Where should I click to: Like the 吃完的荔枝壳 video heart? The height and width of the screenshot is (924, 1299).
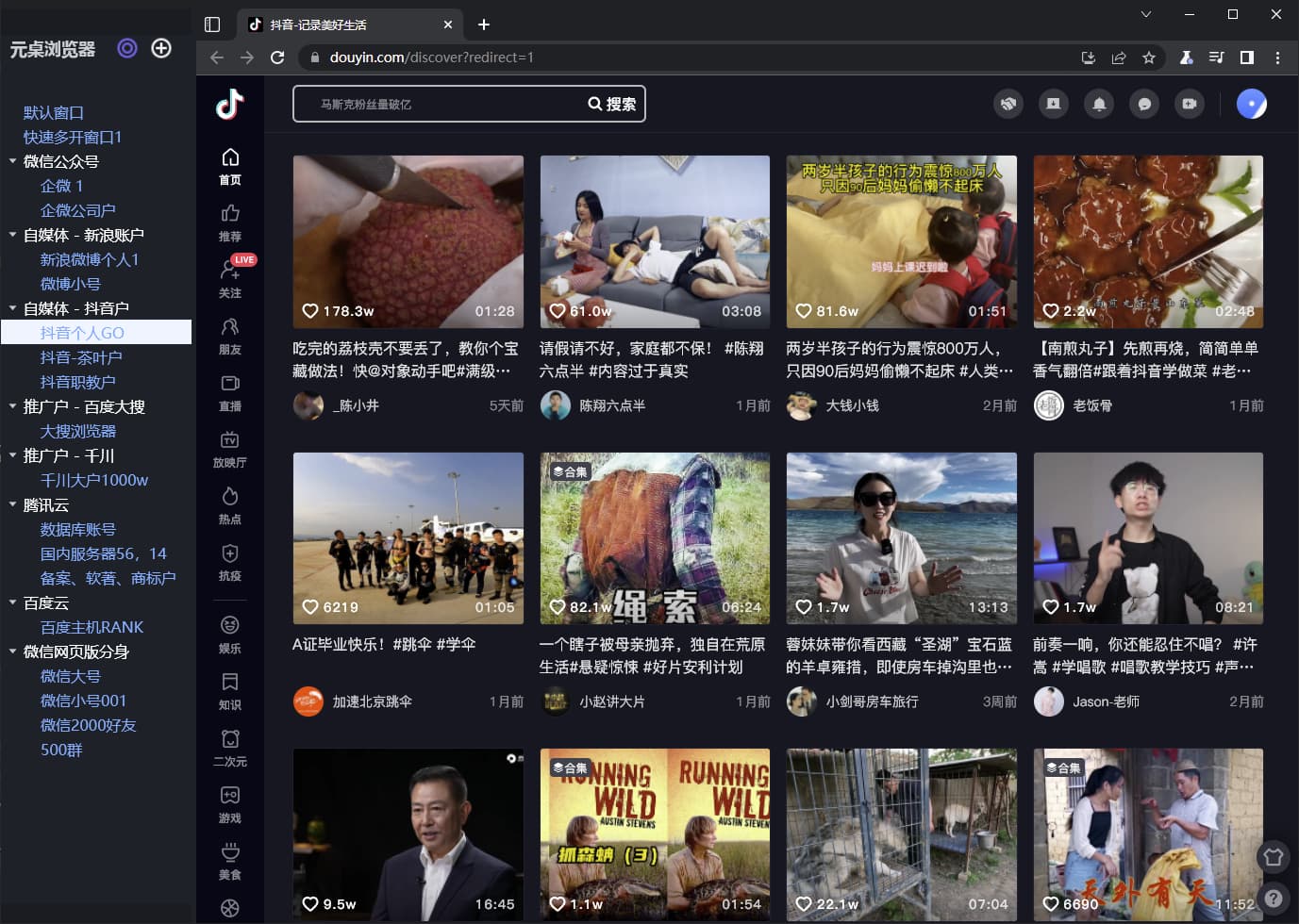click(x=310, y=311)
